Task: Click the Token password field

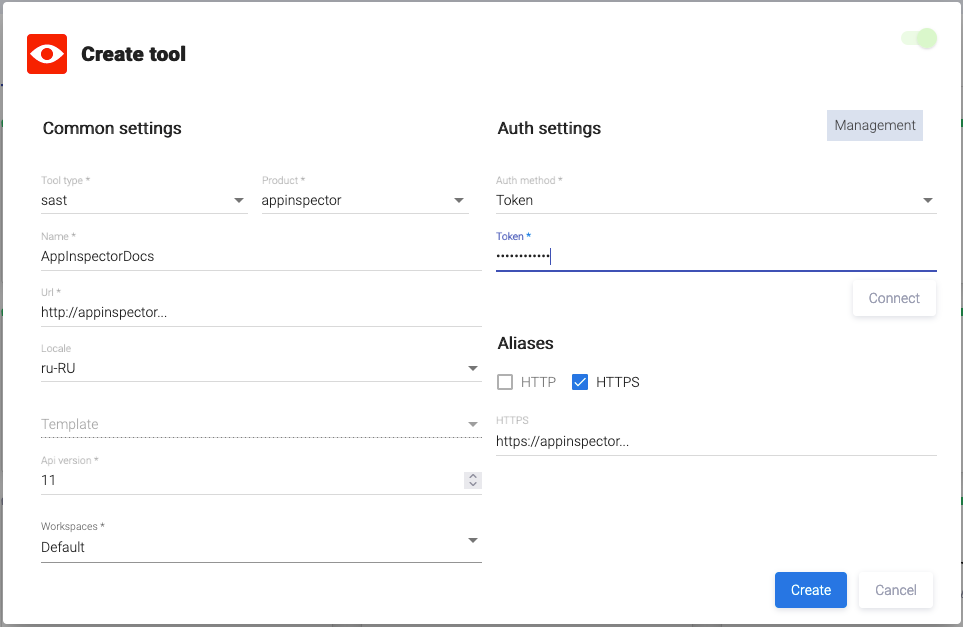Action: click(716, 256)
